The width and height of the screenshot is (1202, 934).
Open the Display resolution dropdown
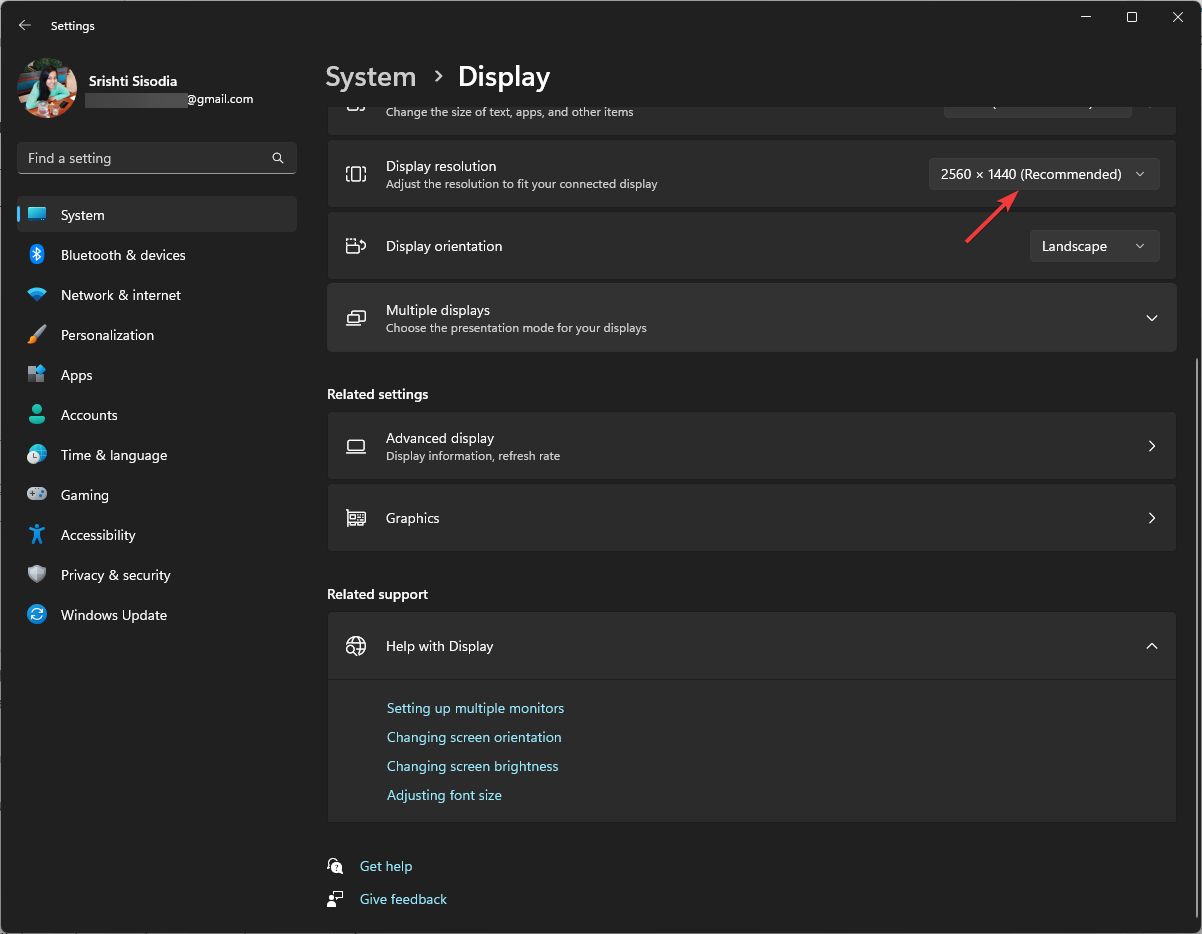[x=1044, y=174]
